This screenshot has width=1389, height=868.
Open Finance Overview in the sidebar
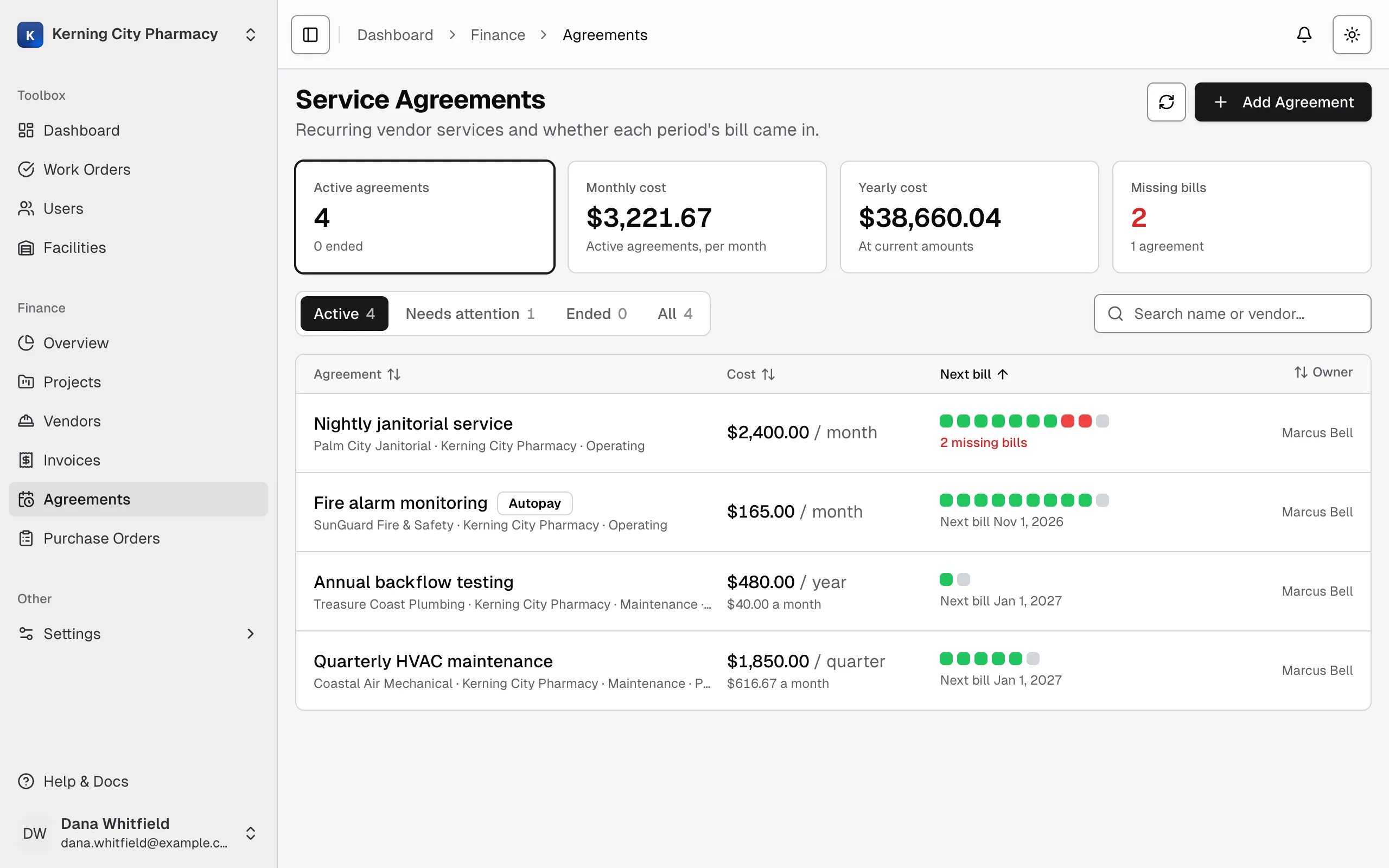(138, 343)
